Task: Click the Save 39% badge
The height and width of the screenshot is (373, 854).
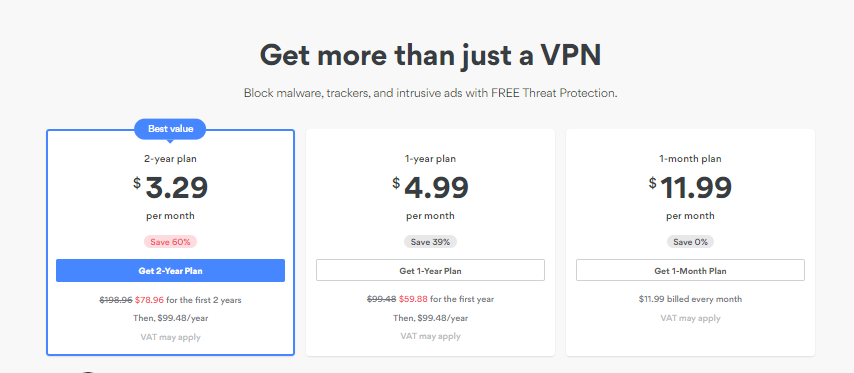Action: point(430,242)
